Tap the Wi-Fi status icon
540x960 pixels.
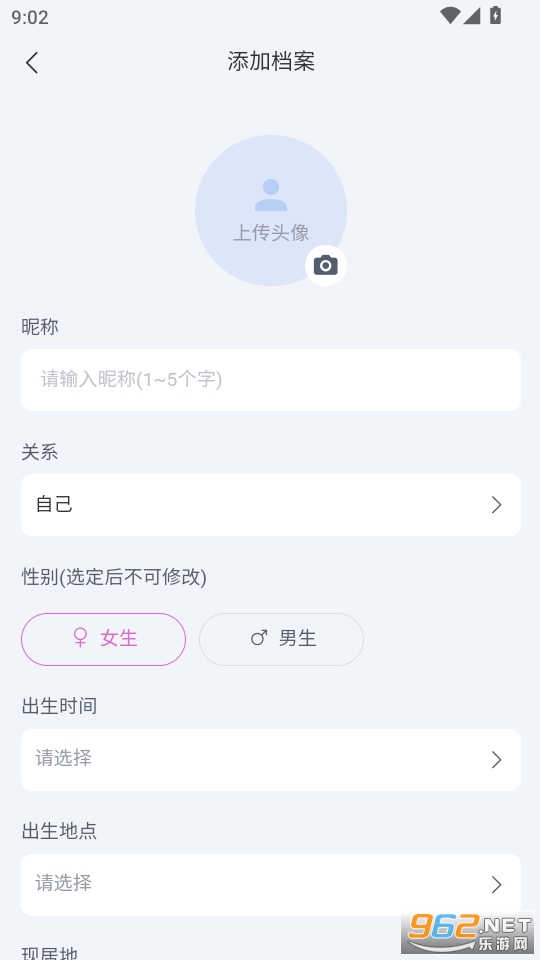point(450,16)
